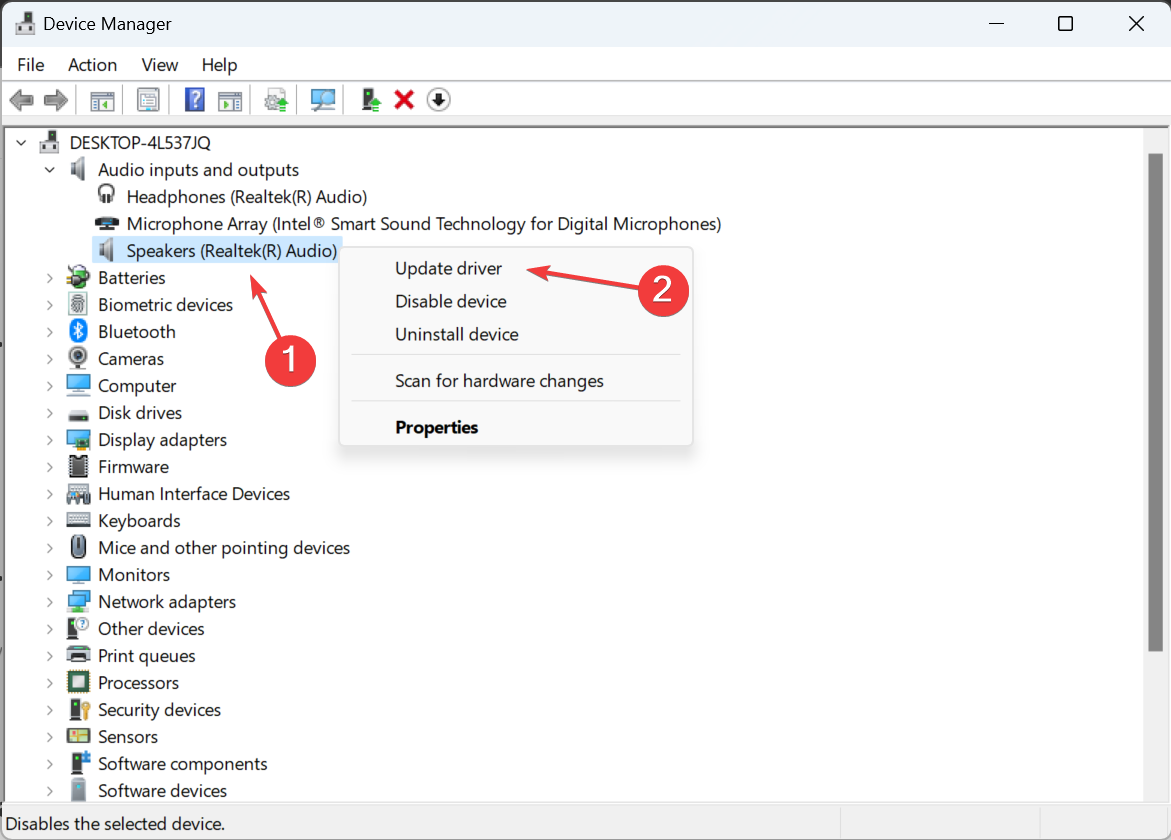Viewport: 1171px width, 840px height.
Task: Click the Bluetooth category icon
Action: (78, 332)
